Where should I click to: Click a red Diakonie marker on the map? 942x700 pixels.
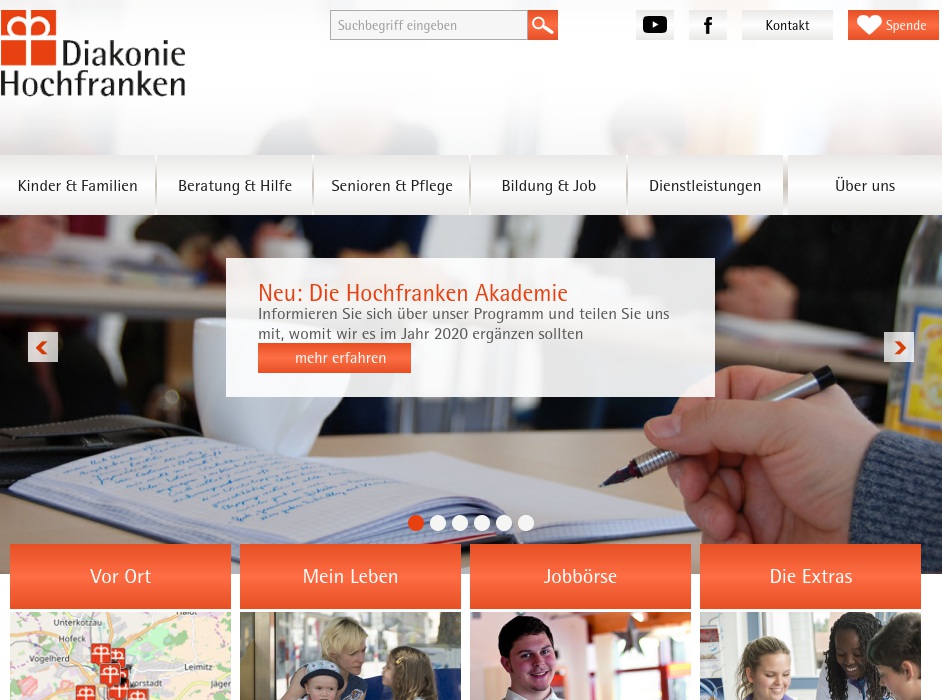point(100,654)
